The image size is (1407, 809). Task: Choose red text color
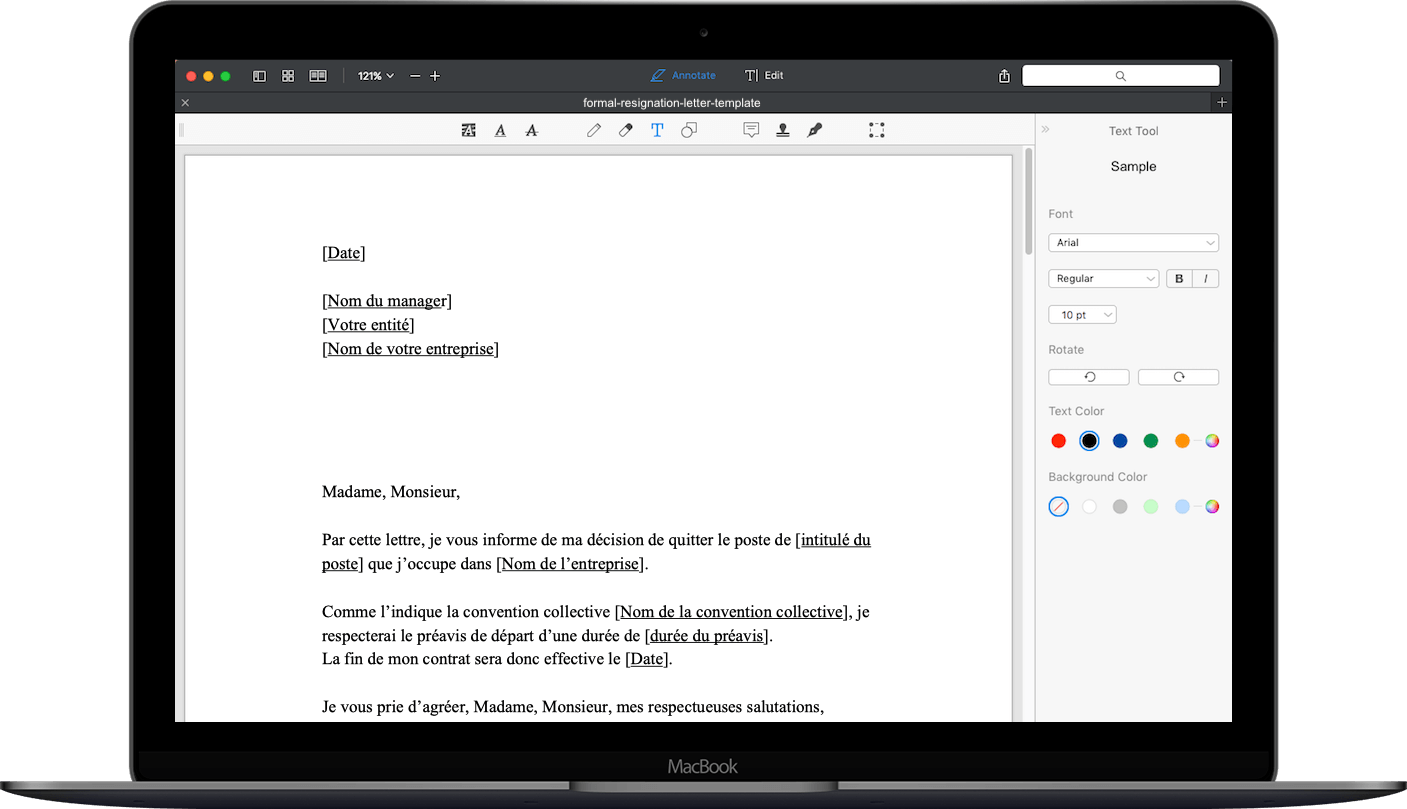pyautogui.click(x=1059, y=441)
